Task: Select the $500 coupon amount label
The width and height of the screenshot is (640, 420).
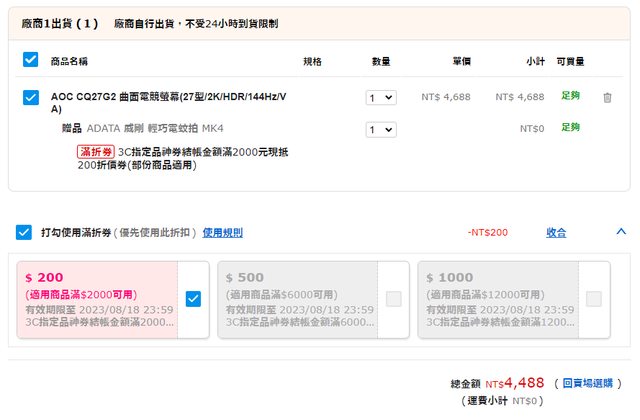Action: click(x=244, y=278)
